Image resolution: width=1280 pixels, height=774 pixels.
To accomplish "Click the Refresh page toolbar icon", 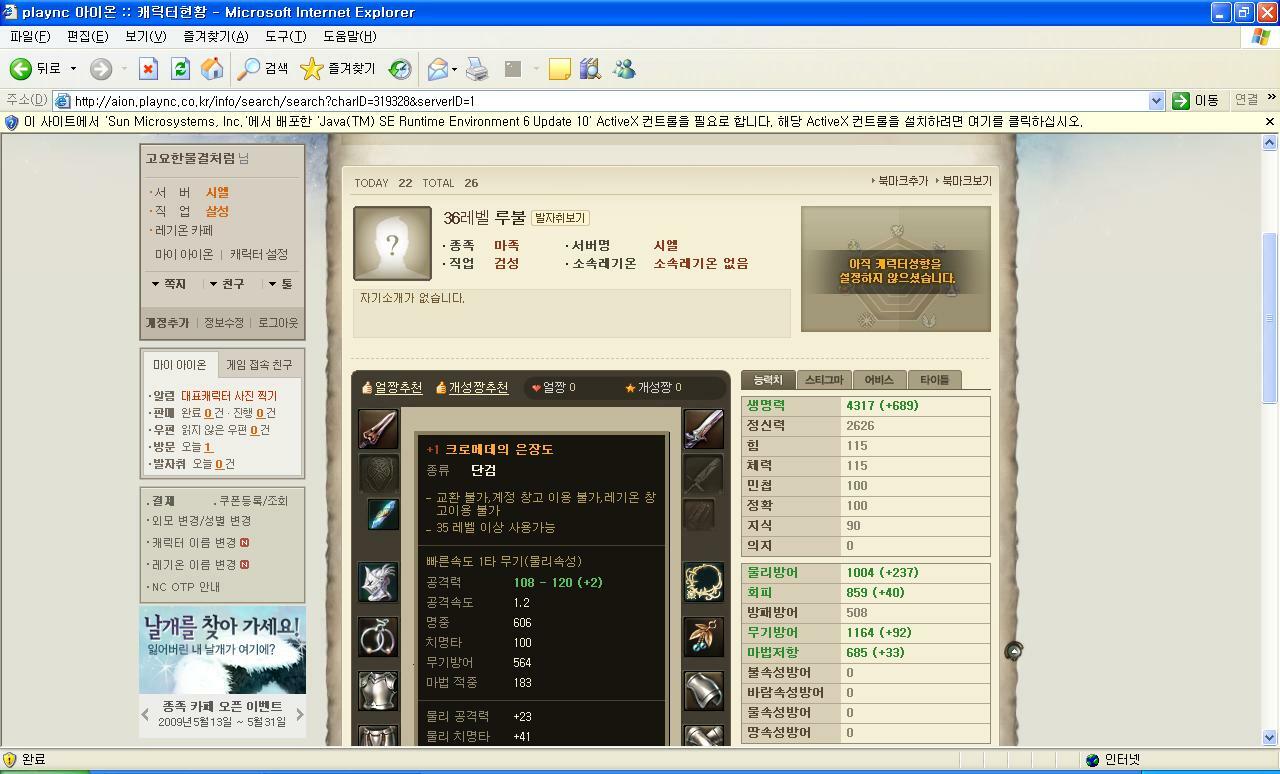I will tap(180, 69).
